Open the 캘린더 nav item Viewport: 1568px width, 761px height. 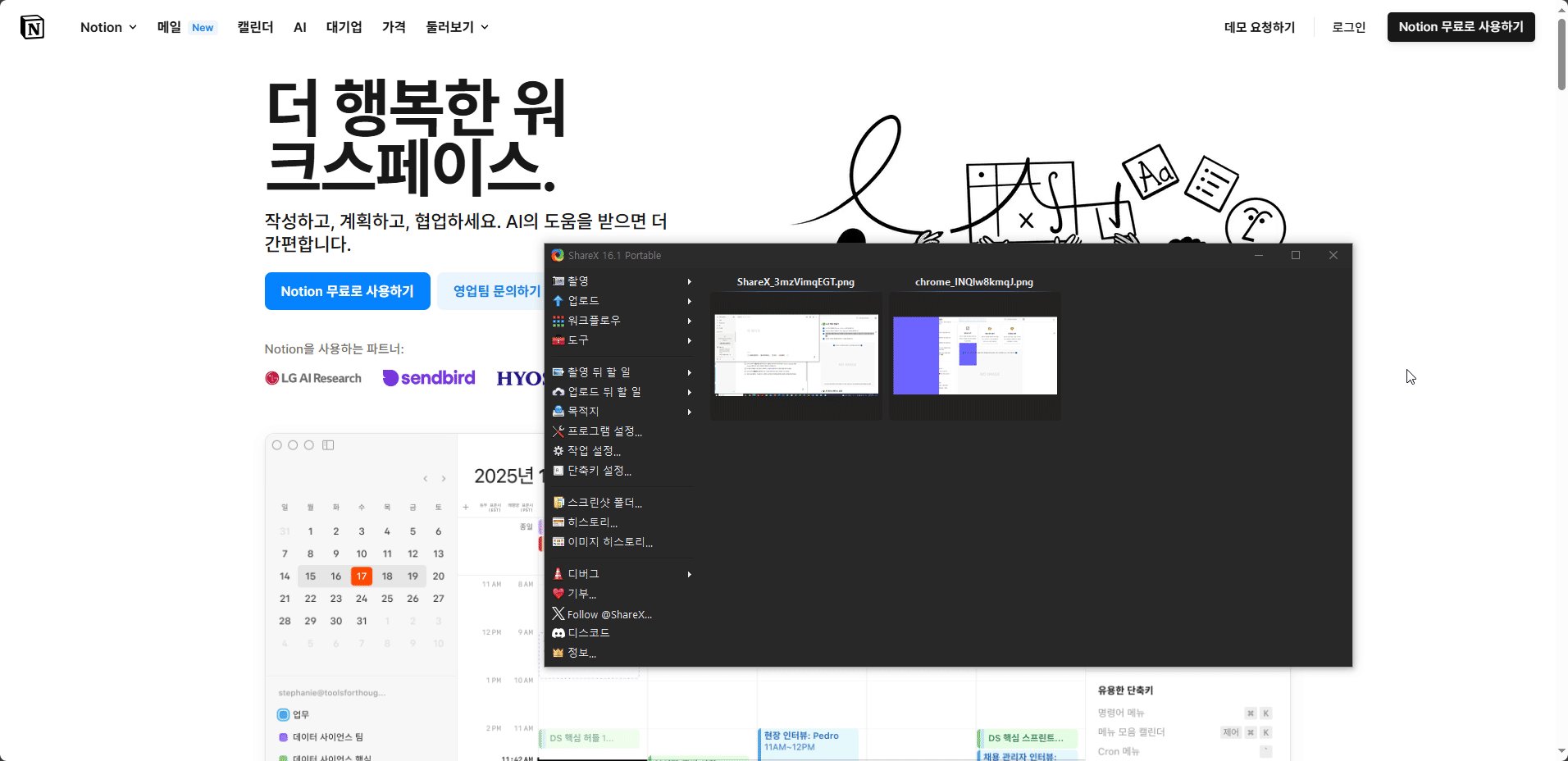(x=255, y=27)
